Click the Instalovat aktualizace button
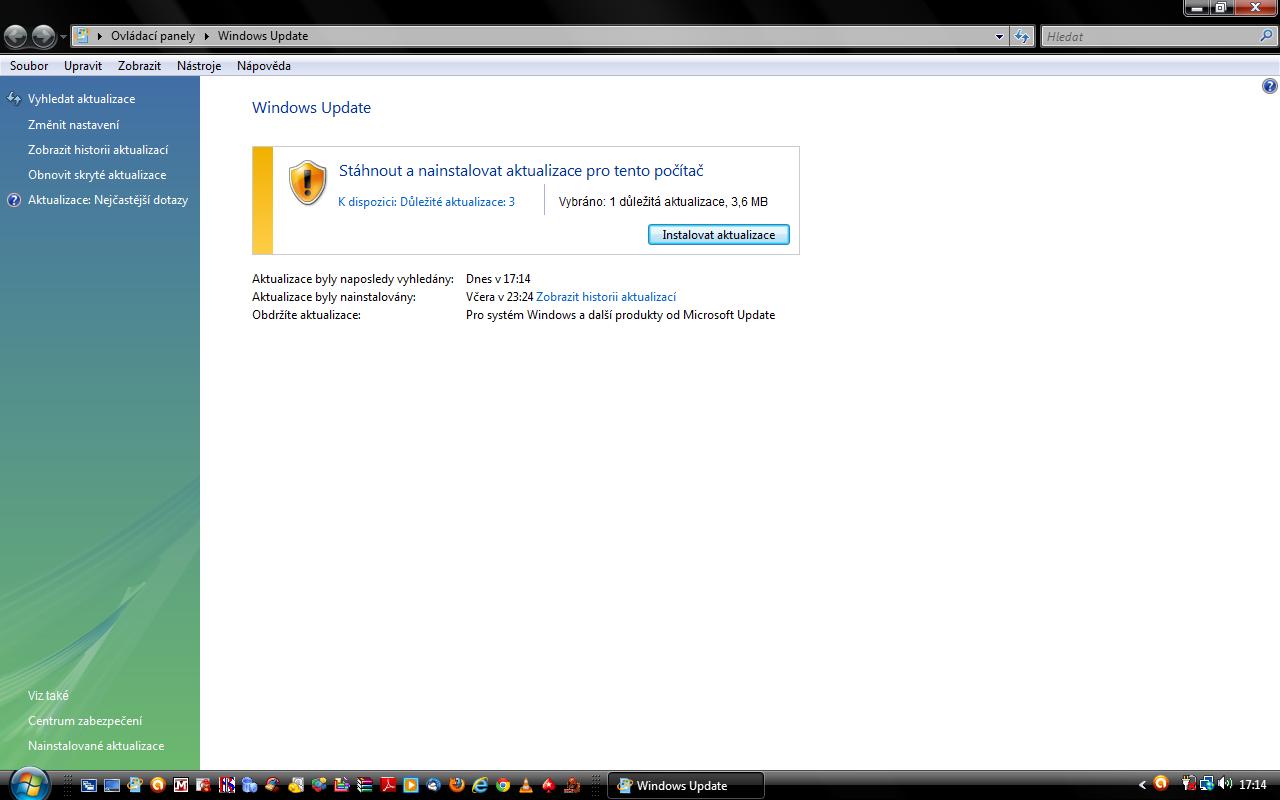Image resolution: width=1280 pixels, height=800 pixels. 719,235
